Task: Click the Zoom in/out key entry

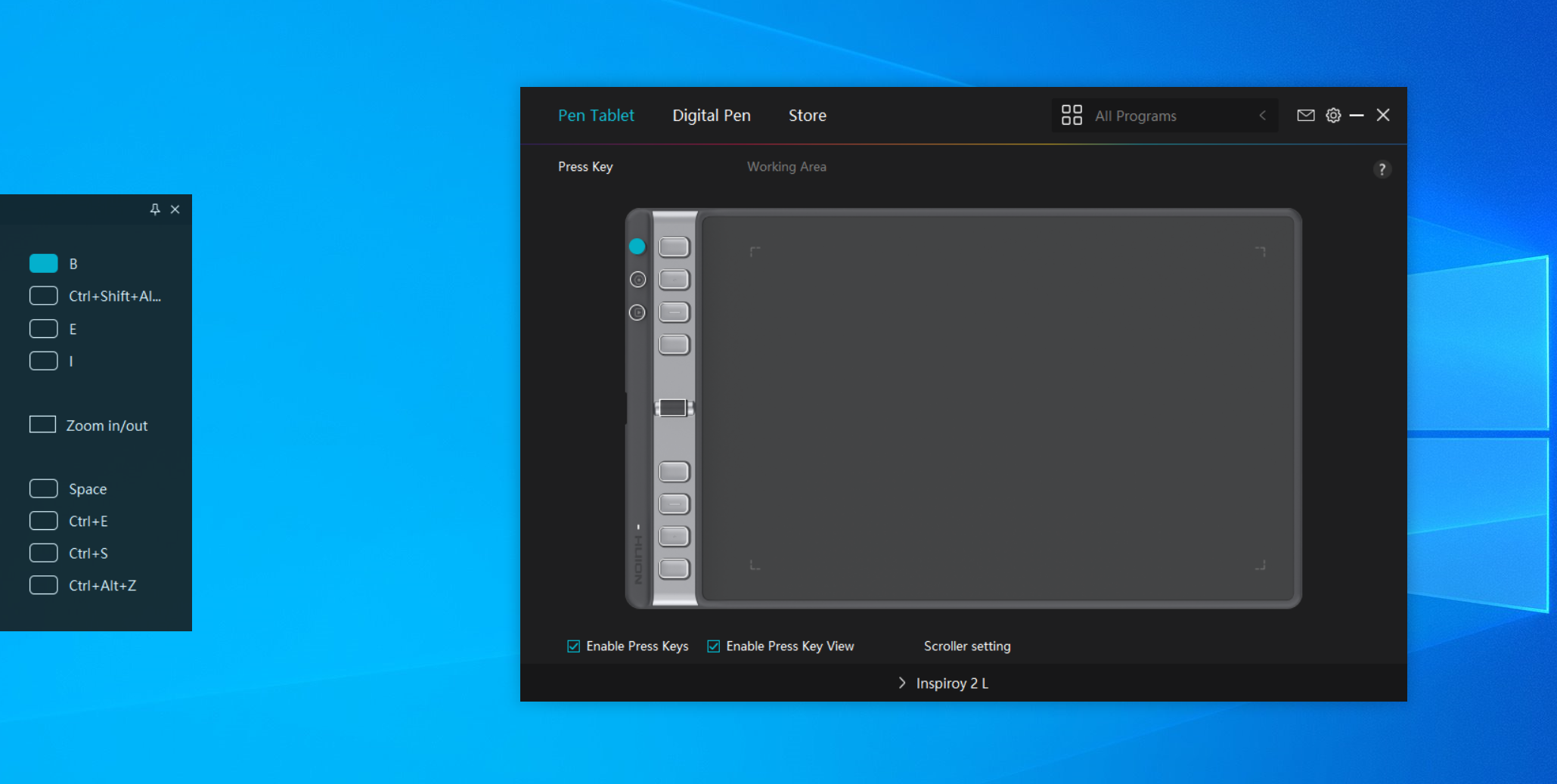Action: (x=106, y=426)
